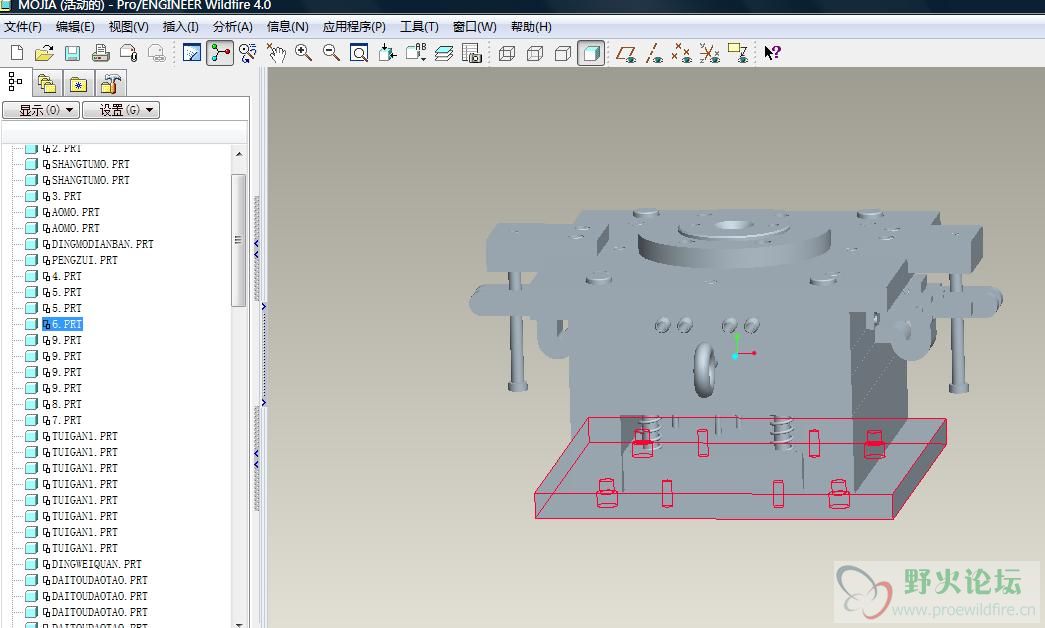Select 4.PRT in the model tree

[x=67, y=276]
